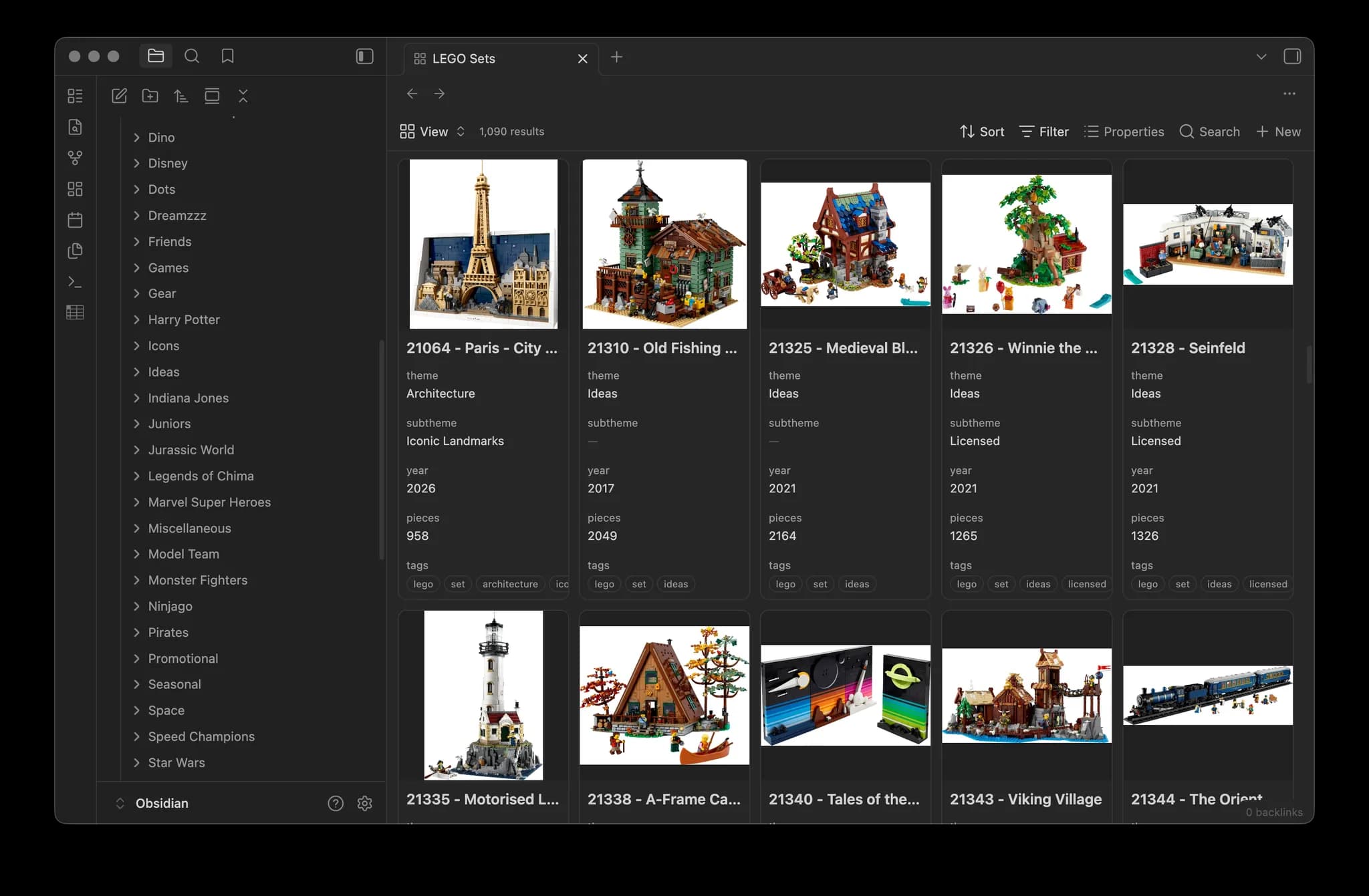Open the list layout icon atop ribbon
1369x896 pixels.
pyautogui.click(x=75, y=96)
